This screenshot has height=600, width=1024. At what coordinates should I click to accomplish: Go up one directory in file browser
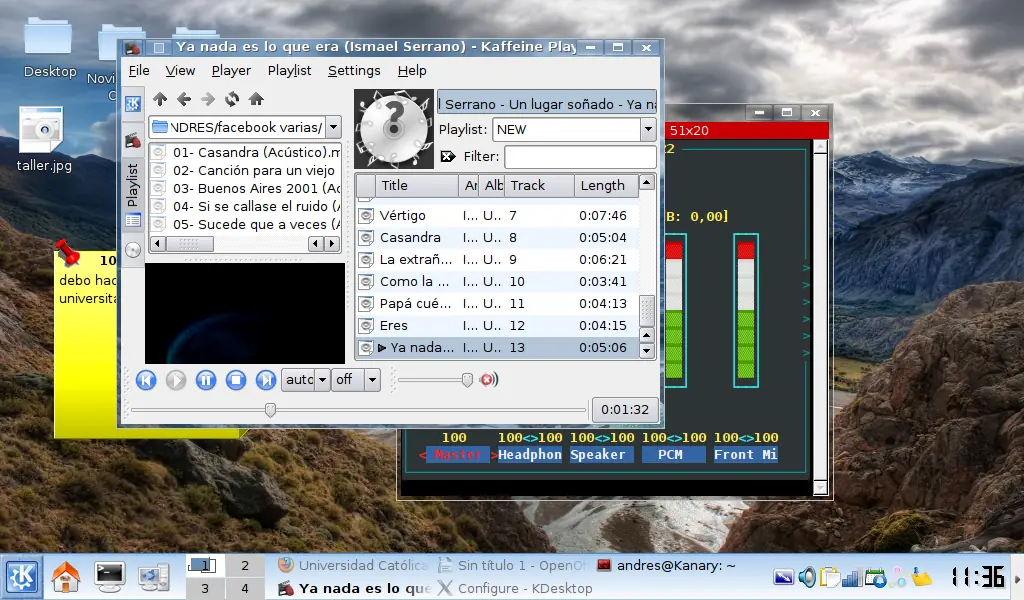coord(160,99)
